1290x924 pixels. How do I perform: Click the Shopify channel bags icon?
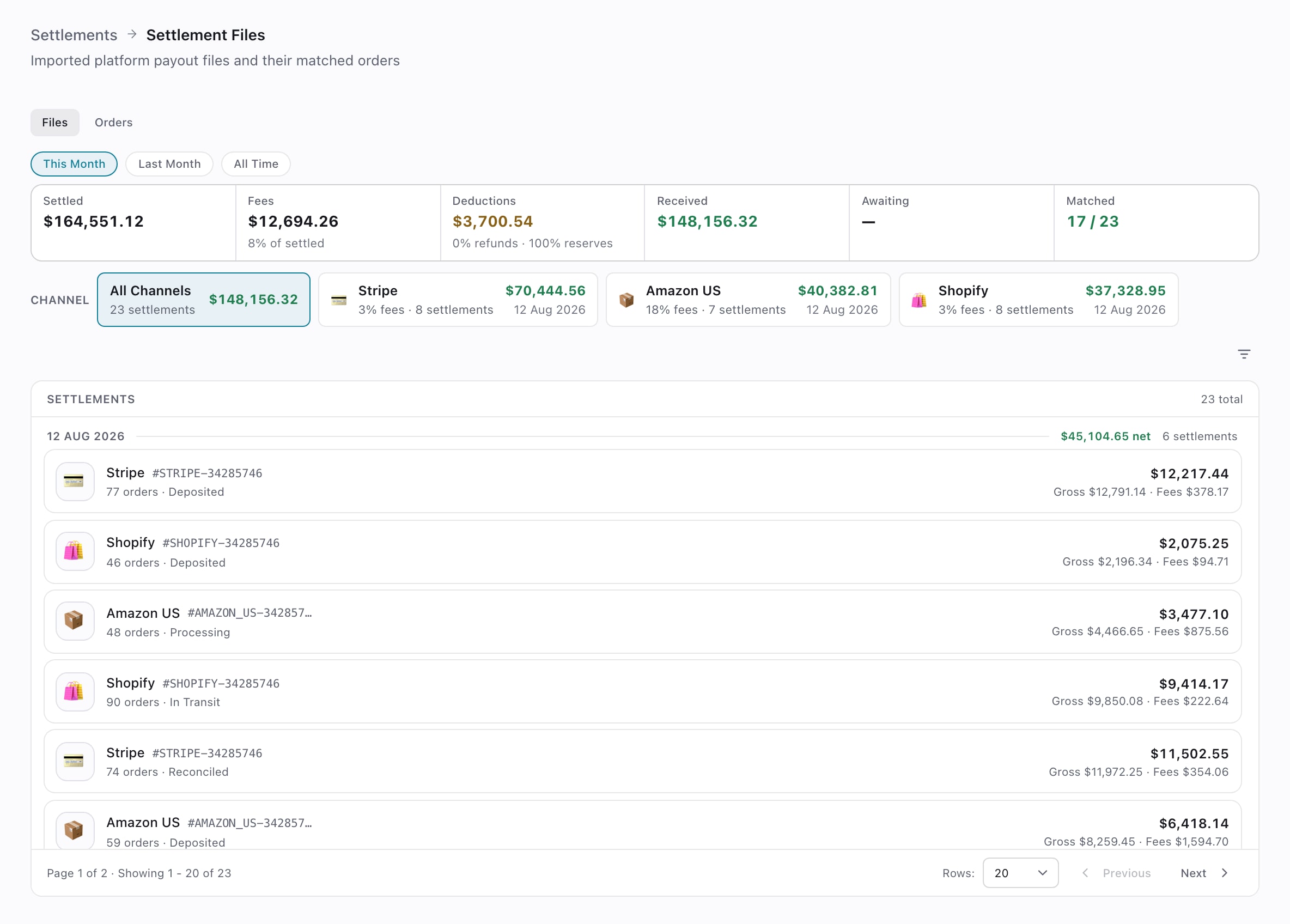(919, 300)
